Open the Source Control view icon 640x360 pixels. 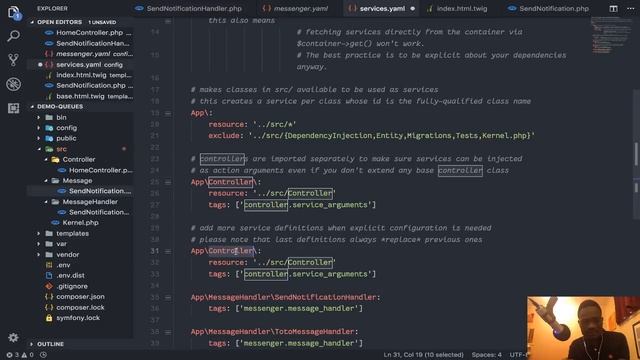(13, 60)
